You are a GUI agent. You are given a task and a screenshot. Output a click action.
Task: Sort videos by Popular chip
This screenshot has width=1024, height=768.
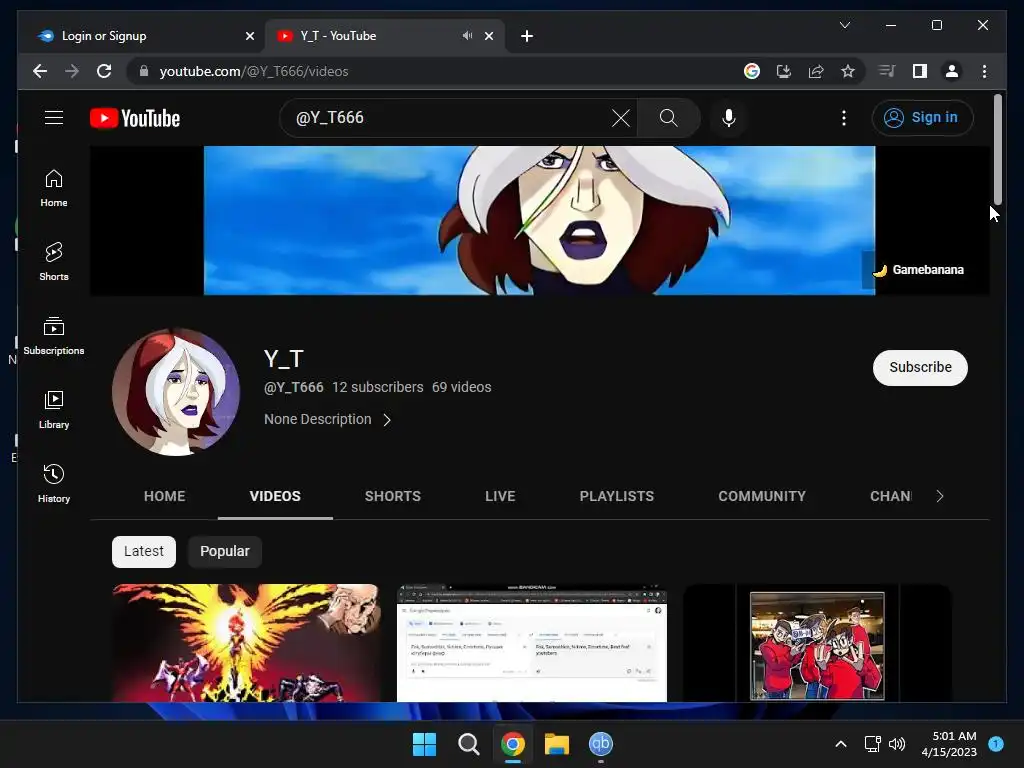225,552
